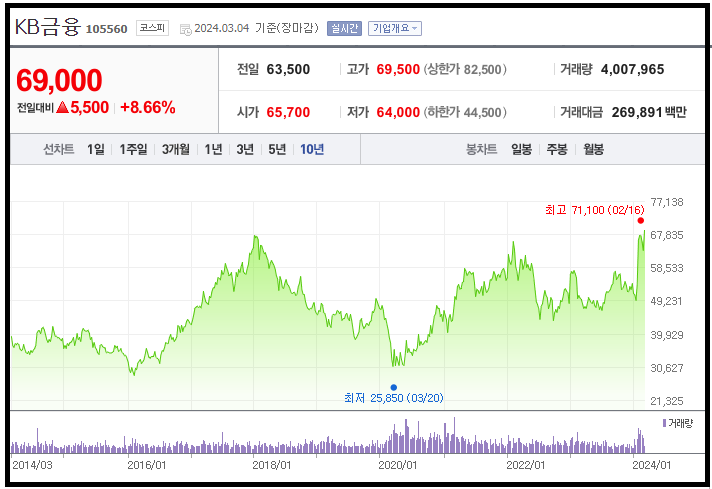Switch the chart to 1년
This screenshot has height=489, width=712.
pos(213,149)
